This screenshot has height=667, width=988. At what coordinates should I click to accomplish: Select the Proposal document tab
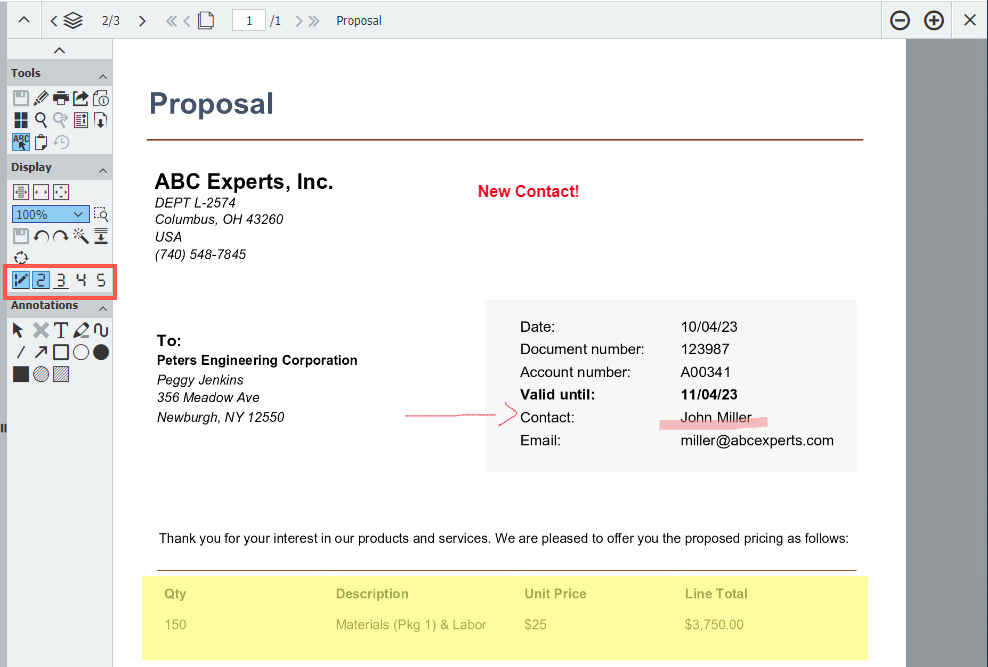pyautogui.click(x=358, y=20)
